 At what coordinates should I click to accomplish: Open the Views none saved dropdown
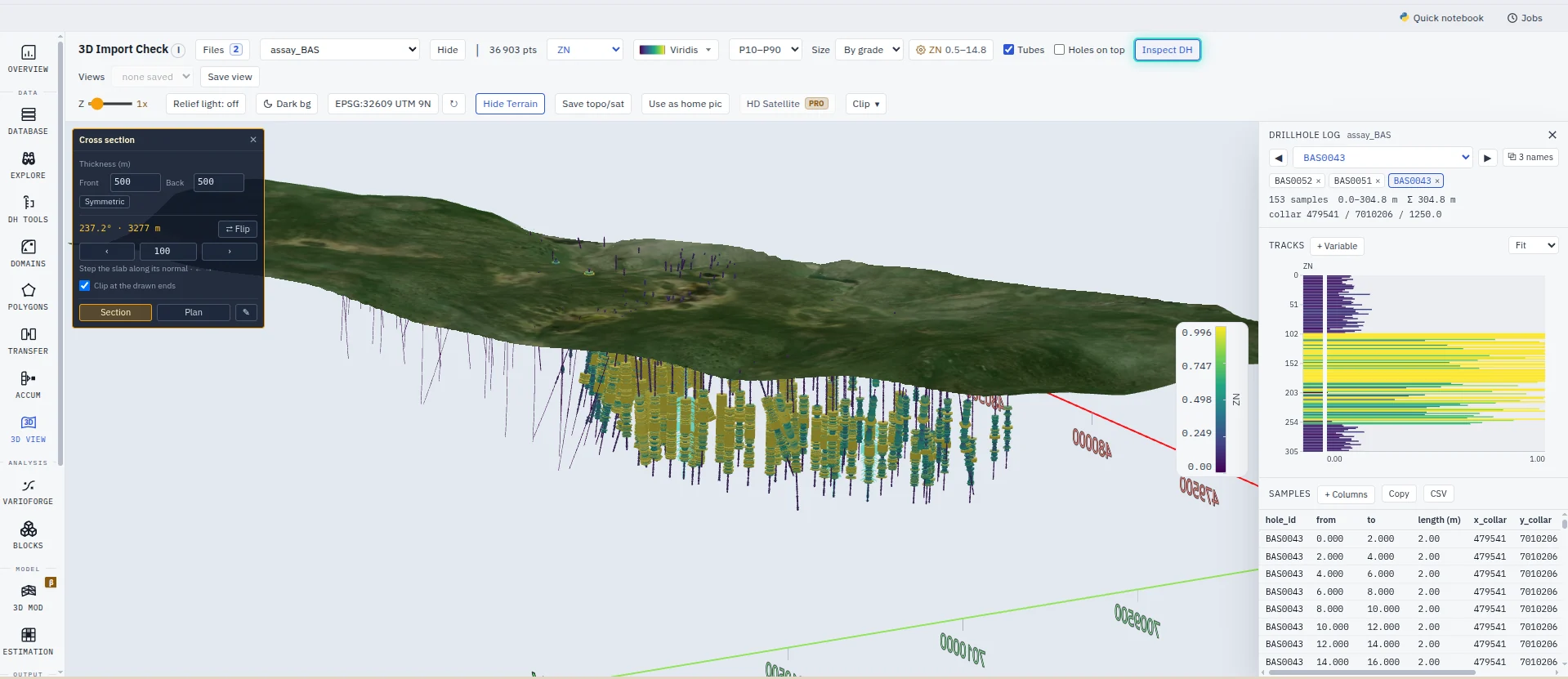tap(153, 77)
